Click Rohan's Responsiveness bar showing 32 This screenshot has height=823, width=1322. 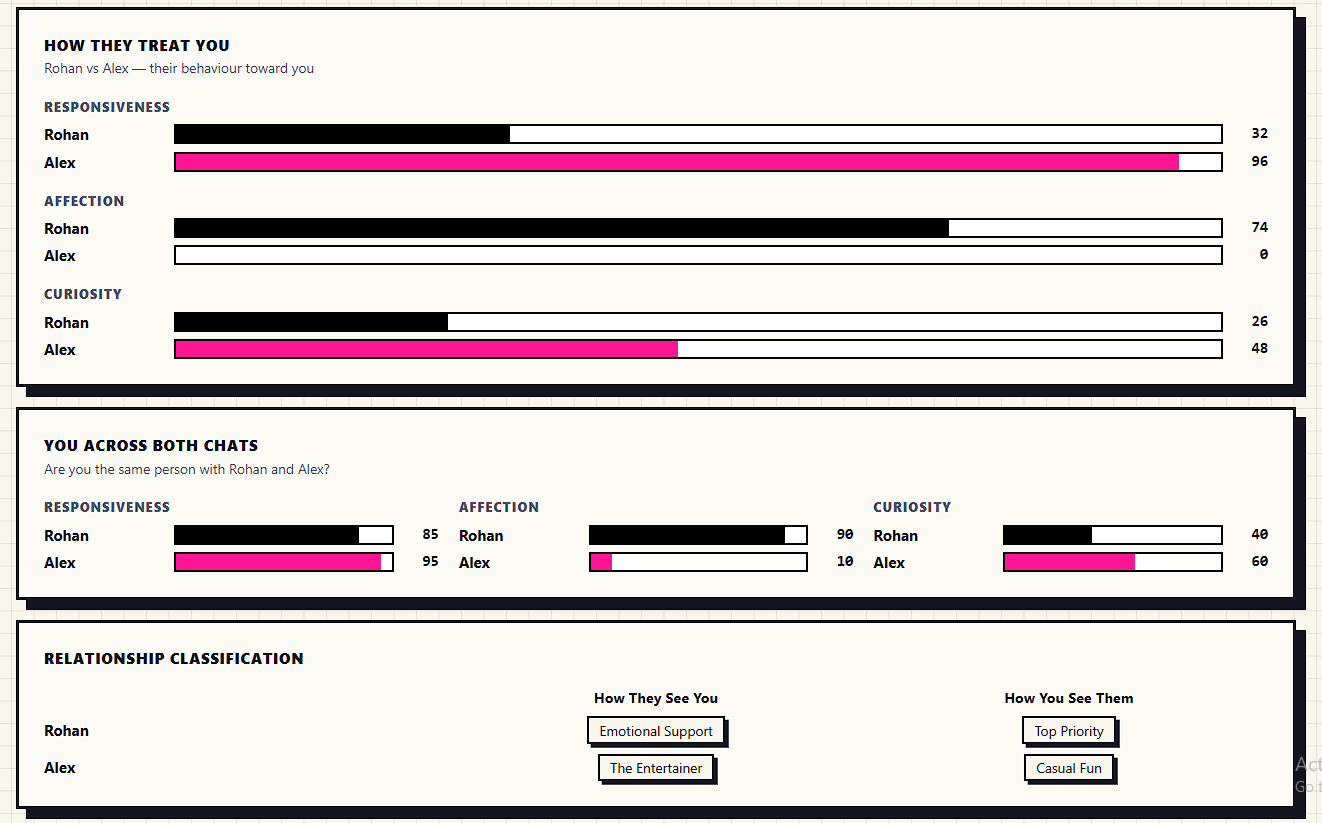698,133
